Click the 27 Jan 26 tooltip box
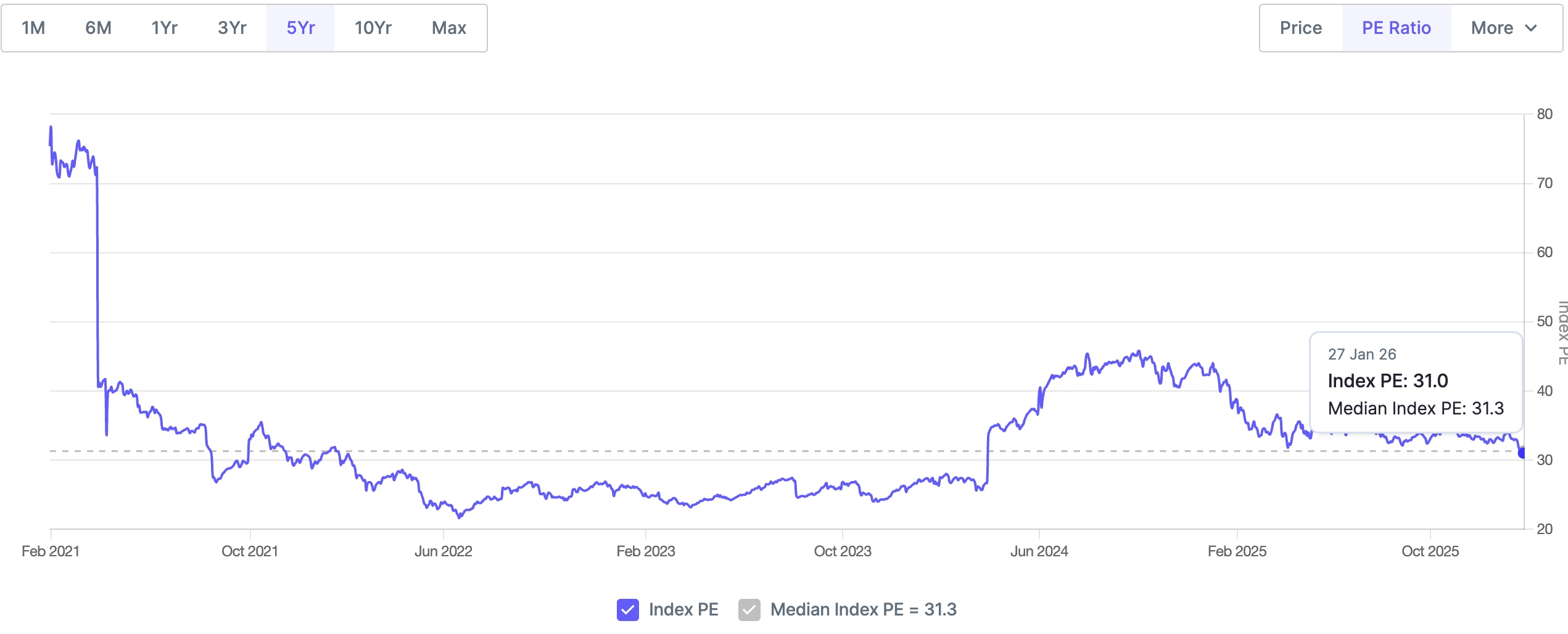The width and height of the screenshot is (1568, 634). click(x=1416, y=382)
